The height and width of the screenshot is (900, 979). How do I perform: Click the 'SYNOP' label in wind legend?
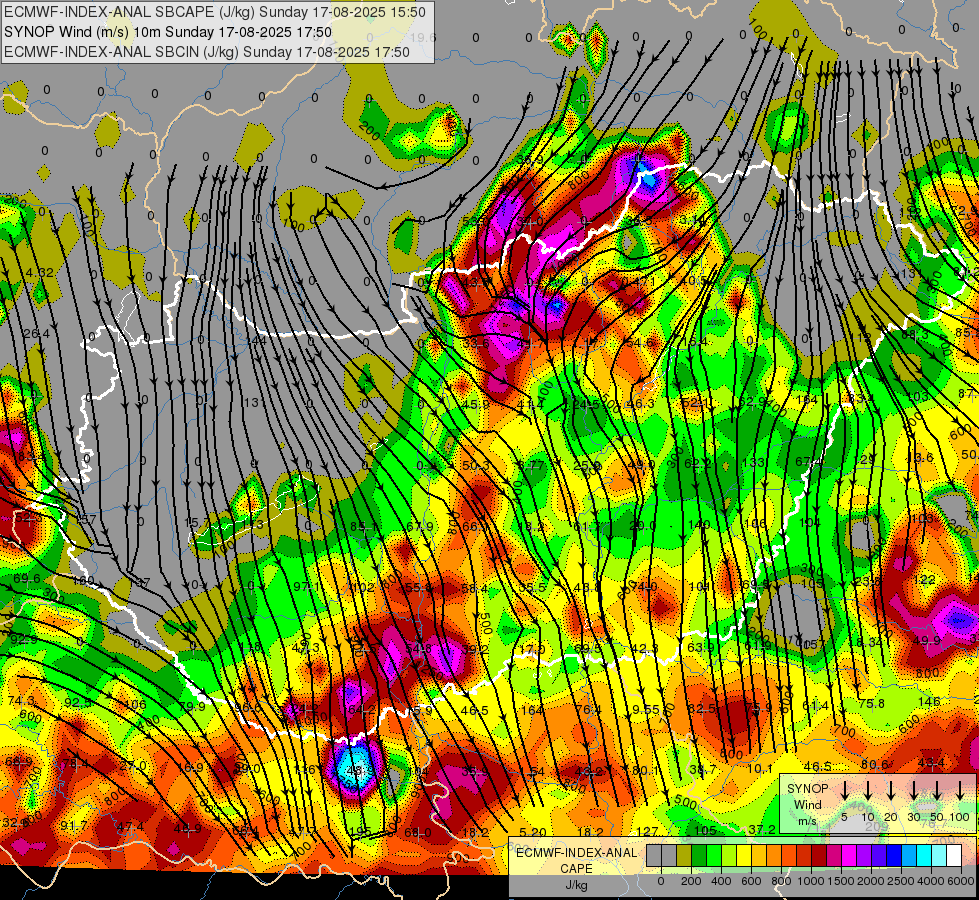click(x=808, y=789)
